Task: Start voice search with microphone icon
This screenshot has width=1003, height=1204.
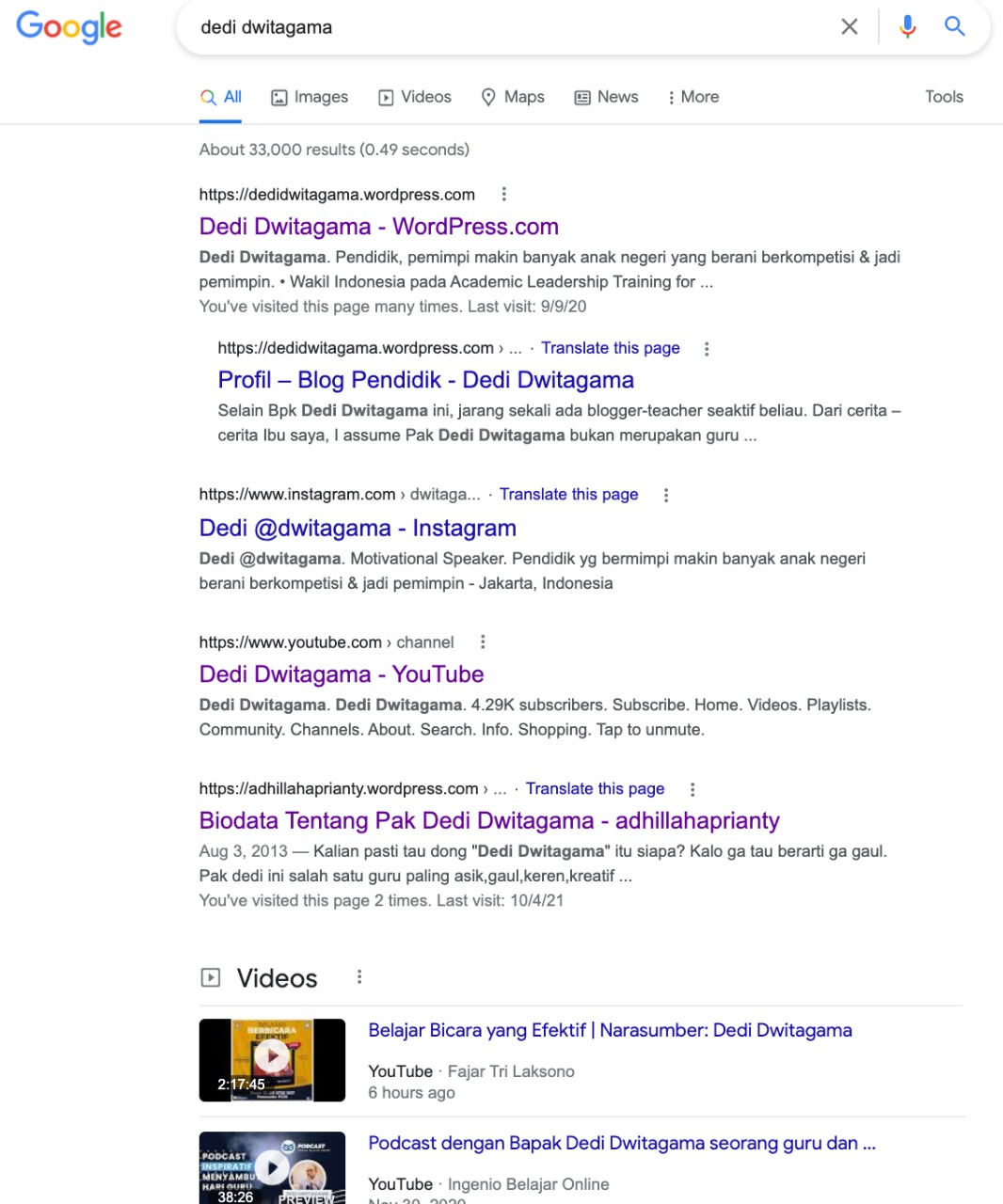Action: click(x=907, y=27)
